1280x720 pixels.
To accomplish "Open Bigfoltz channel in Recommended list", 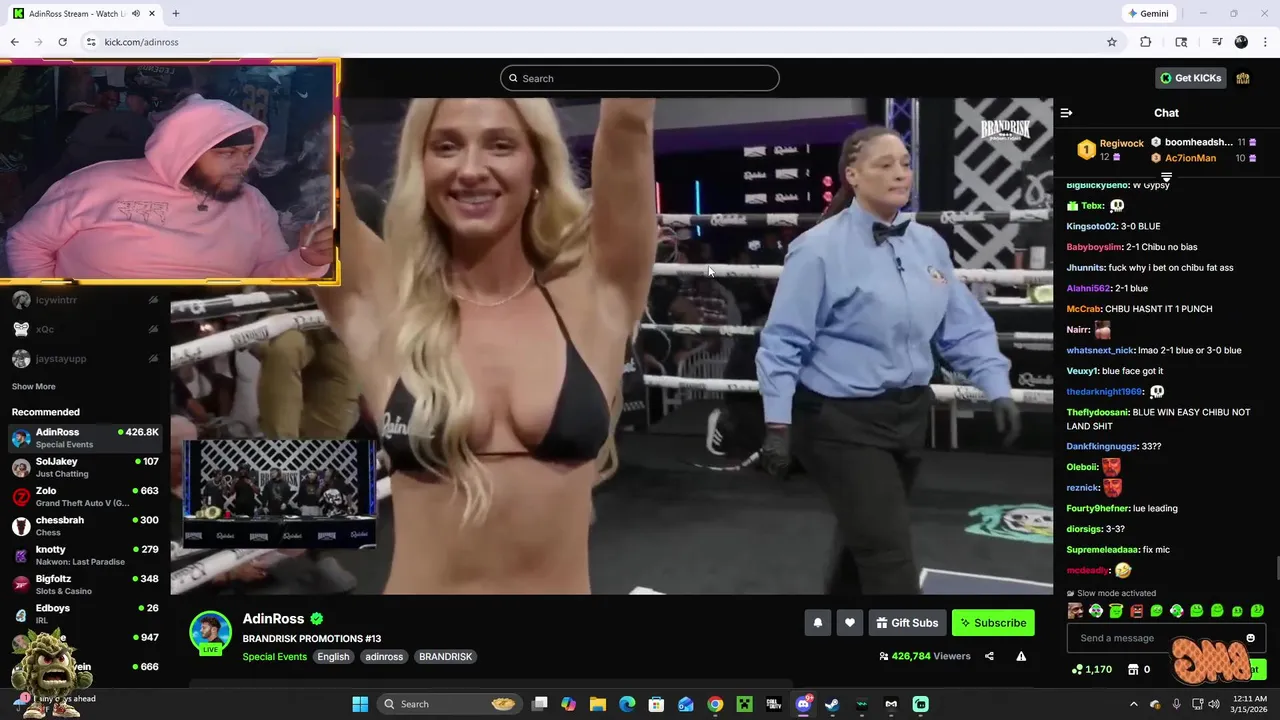I will [85, 584].
